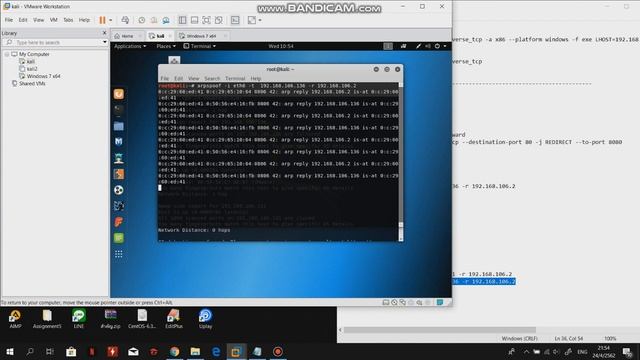Click the terminal vertical scrollbar
This screenshot has height=360, width=640.
[401, 162]
